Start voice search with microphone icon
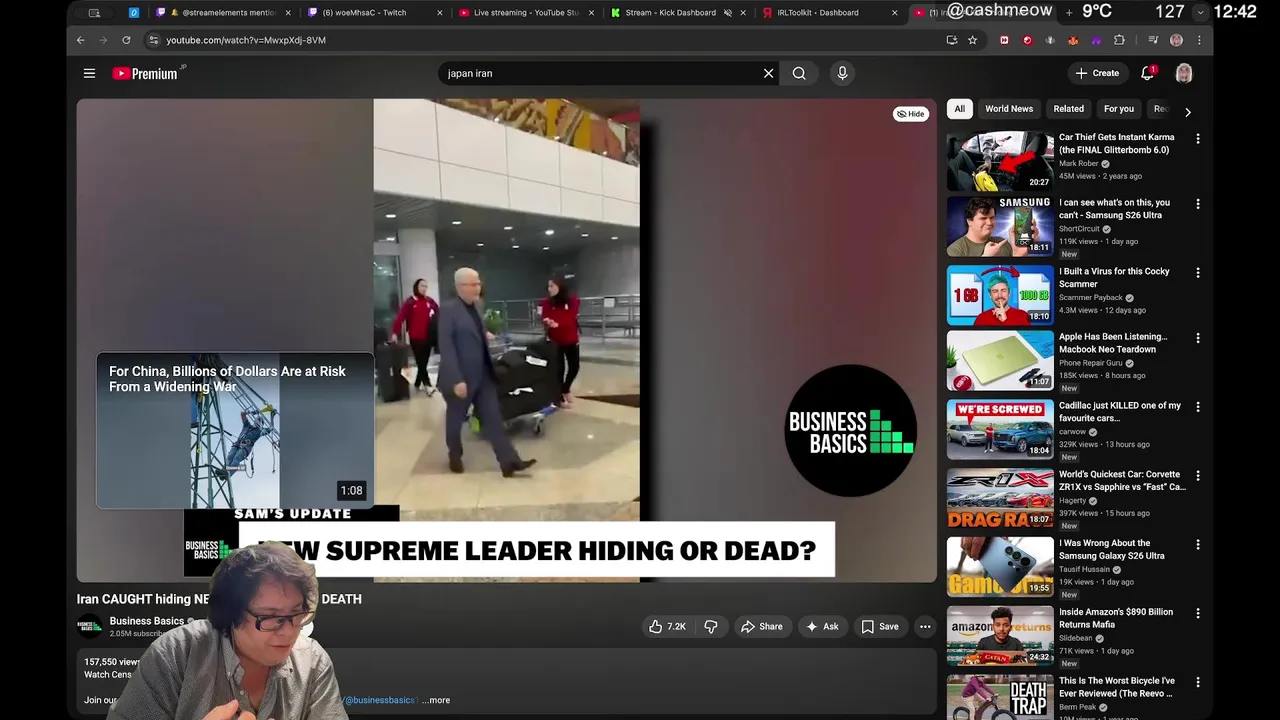Image resolution: width=1280 pixels, height=720 pixels. 842,73
